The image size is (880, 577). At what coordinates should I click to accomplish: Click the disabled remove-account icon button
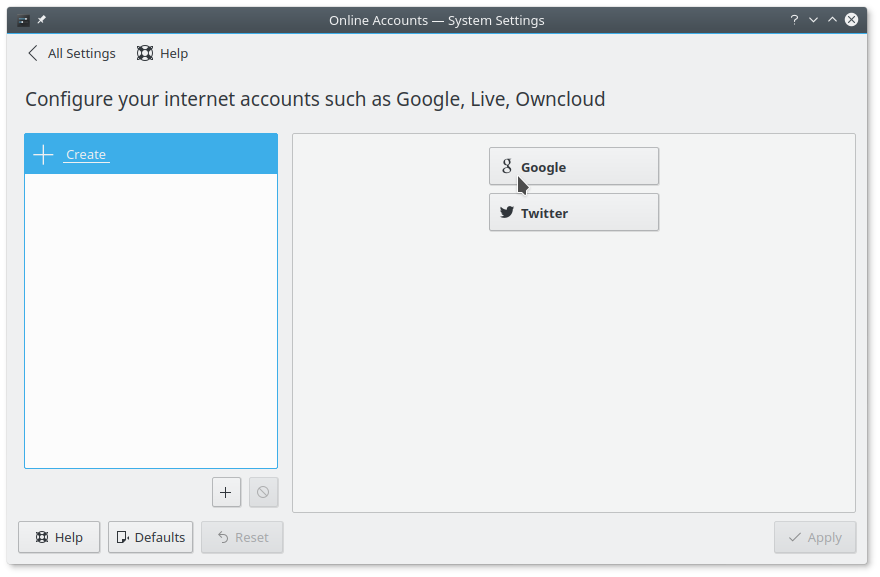(x=263, y=492)
